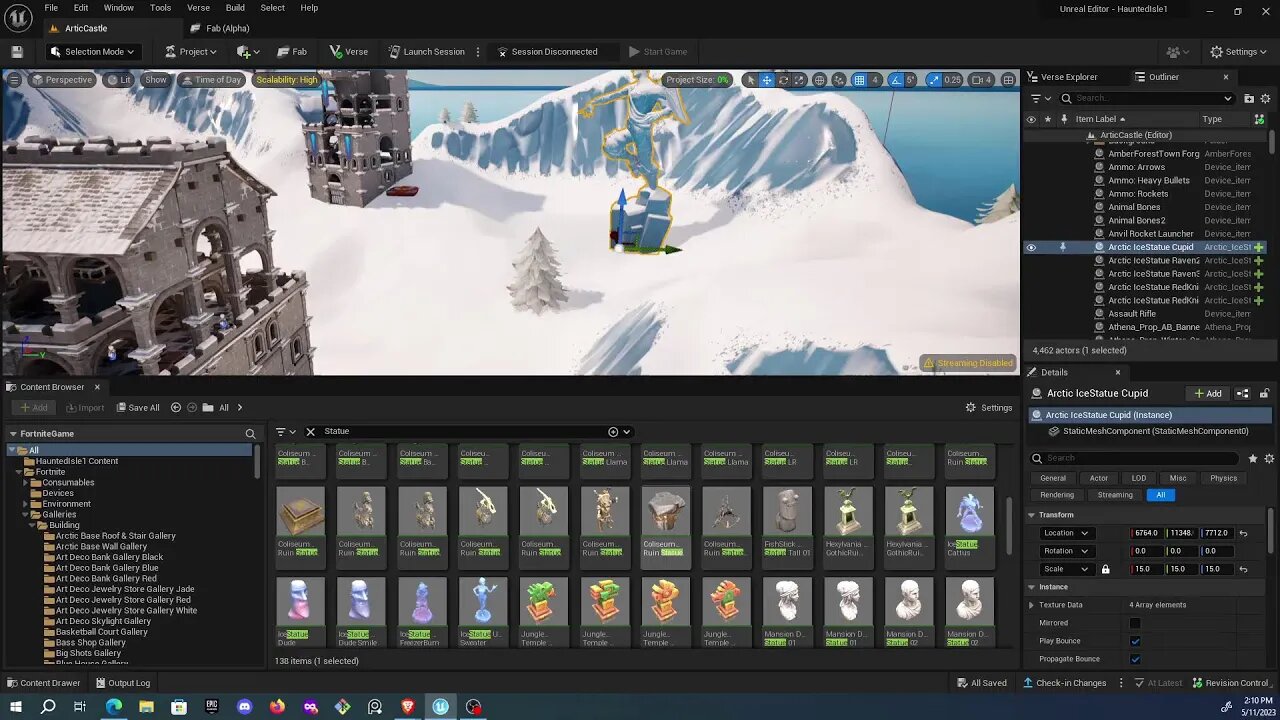Create new folder in Outliner
This screenshot has height=720, width=1280.
tap(1249, 98)
